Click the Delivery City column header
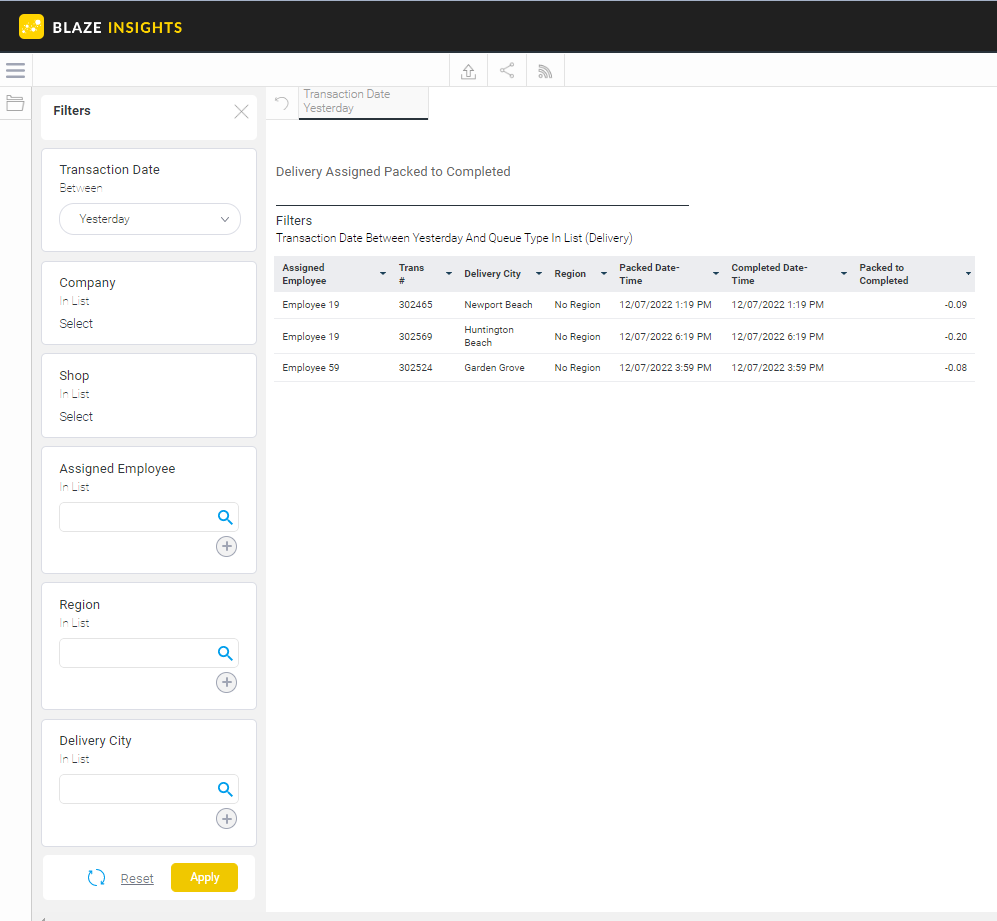This screenshot has height=921, width=997. coord(492,274)
